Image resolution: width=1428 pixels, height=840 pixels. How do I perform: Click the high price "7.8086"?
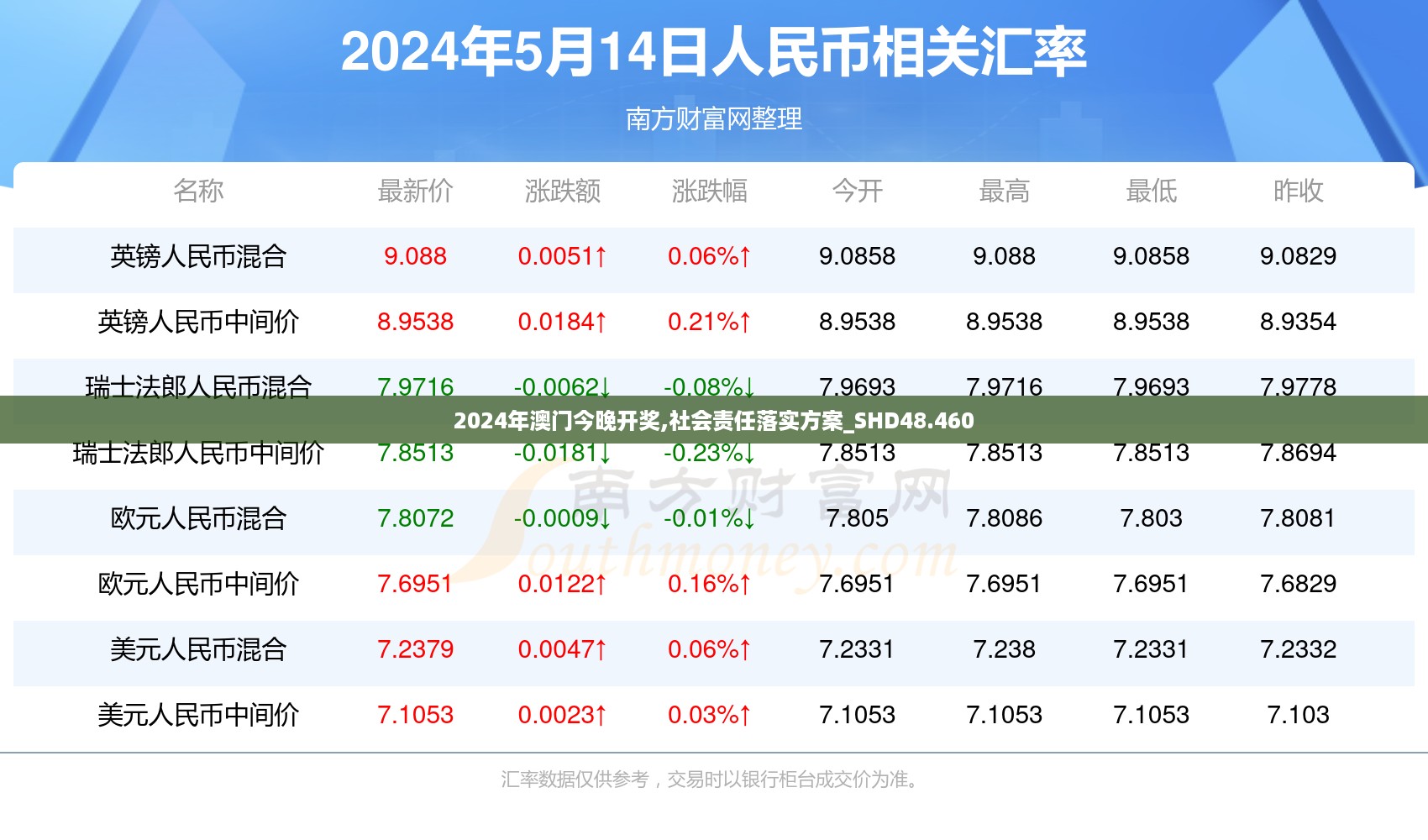[1004, 518]
